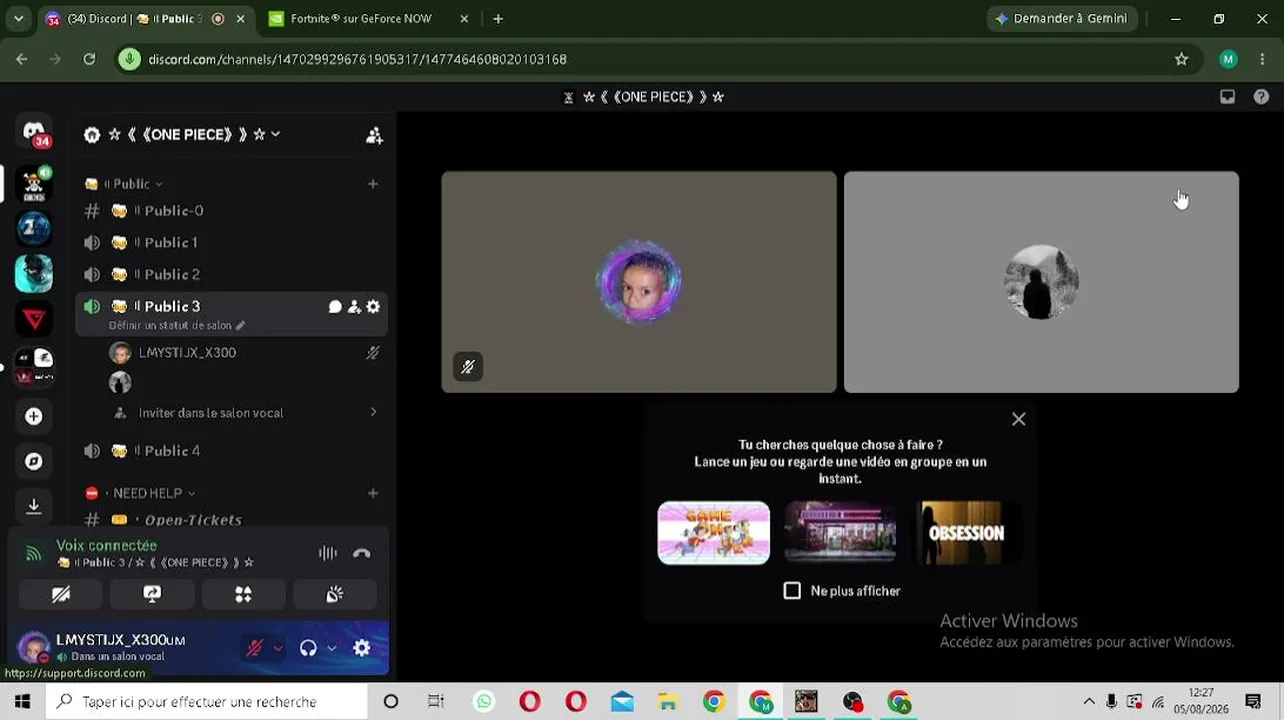Viewport: 1284px width, 720px height.
Task: Open the red V logo server
Action: click(34, 320)
